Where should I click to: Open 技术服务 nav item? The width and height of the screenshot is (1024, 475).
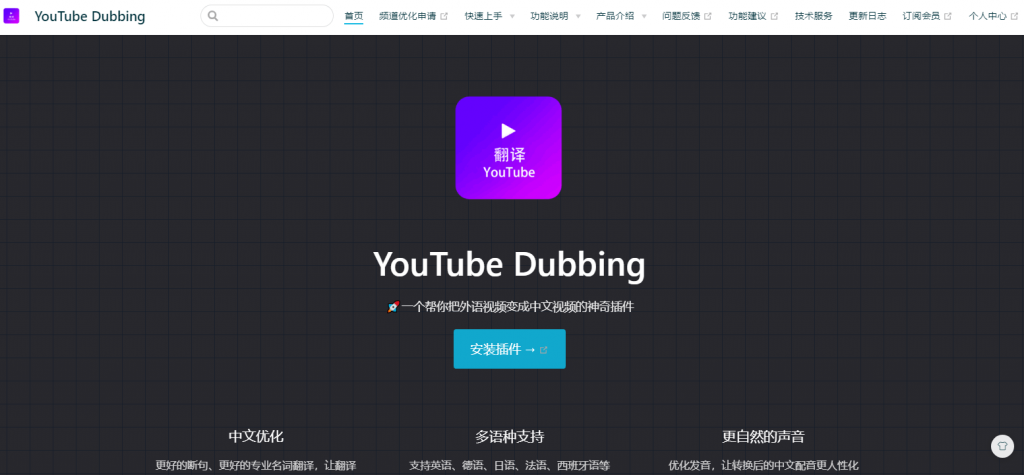814,16
